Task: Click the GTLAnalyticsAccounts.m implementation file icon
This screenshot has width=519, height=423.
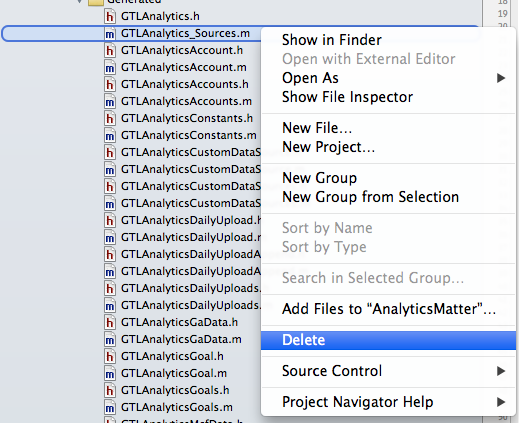Action: (x=110, y=102)
